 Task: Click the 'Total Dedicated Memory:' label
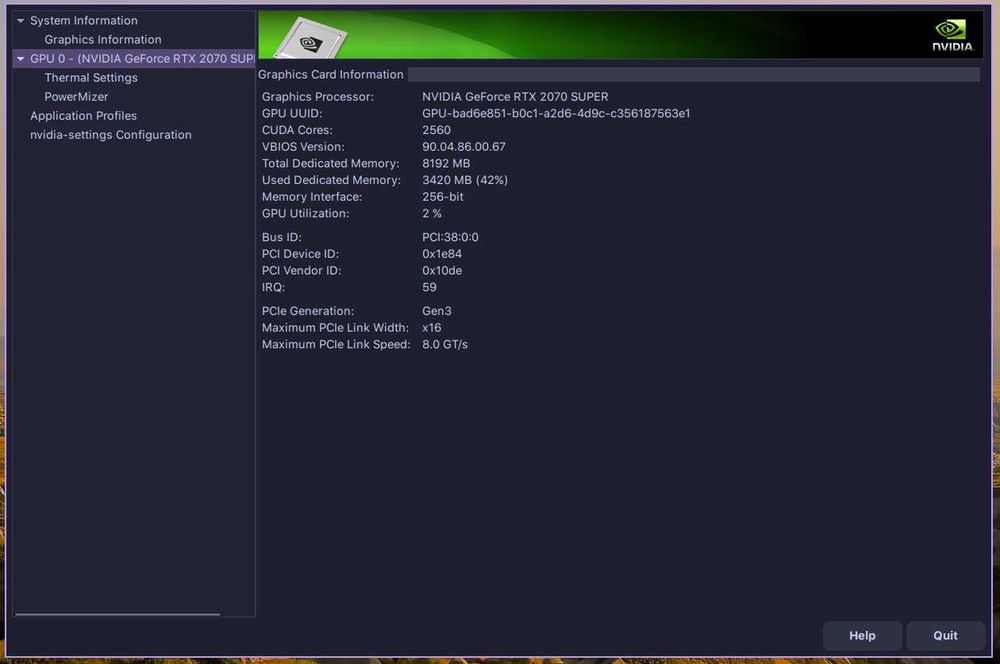330,163
